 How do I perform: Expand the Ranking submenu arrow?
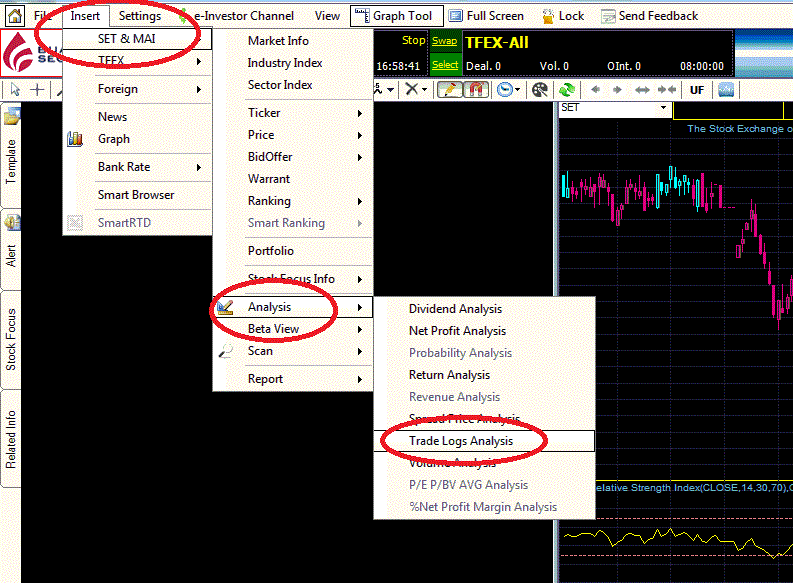[360, 201]
